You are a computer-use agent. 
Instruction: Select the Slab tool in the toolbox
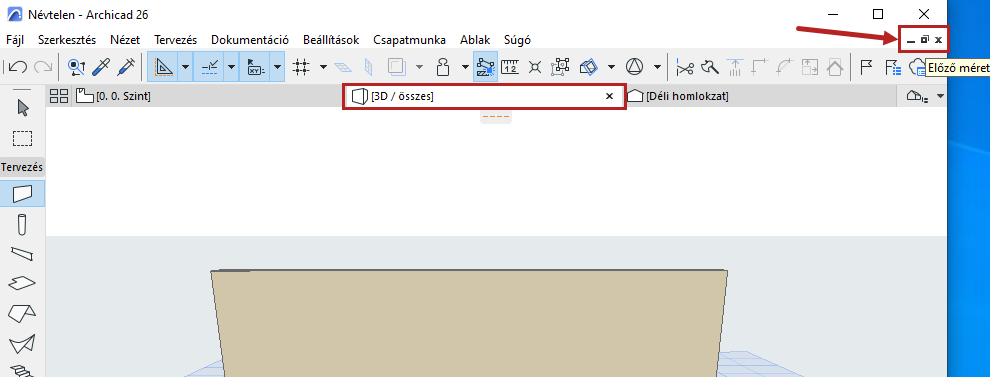pos(22,283)
